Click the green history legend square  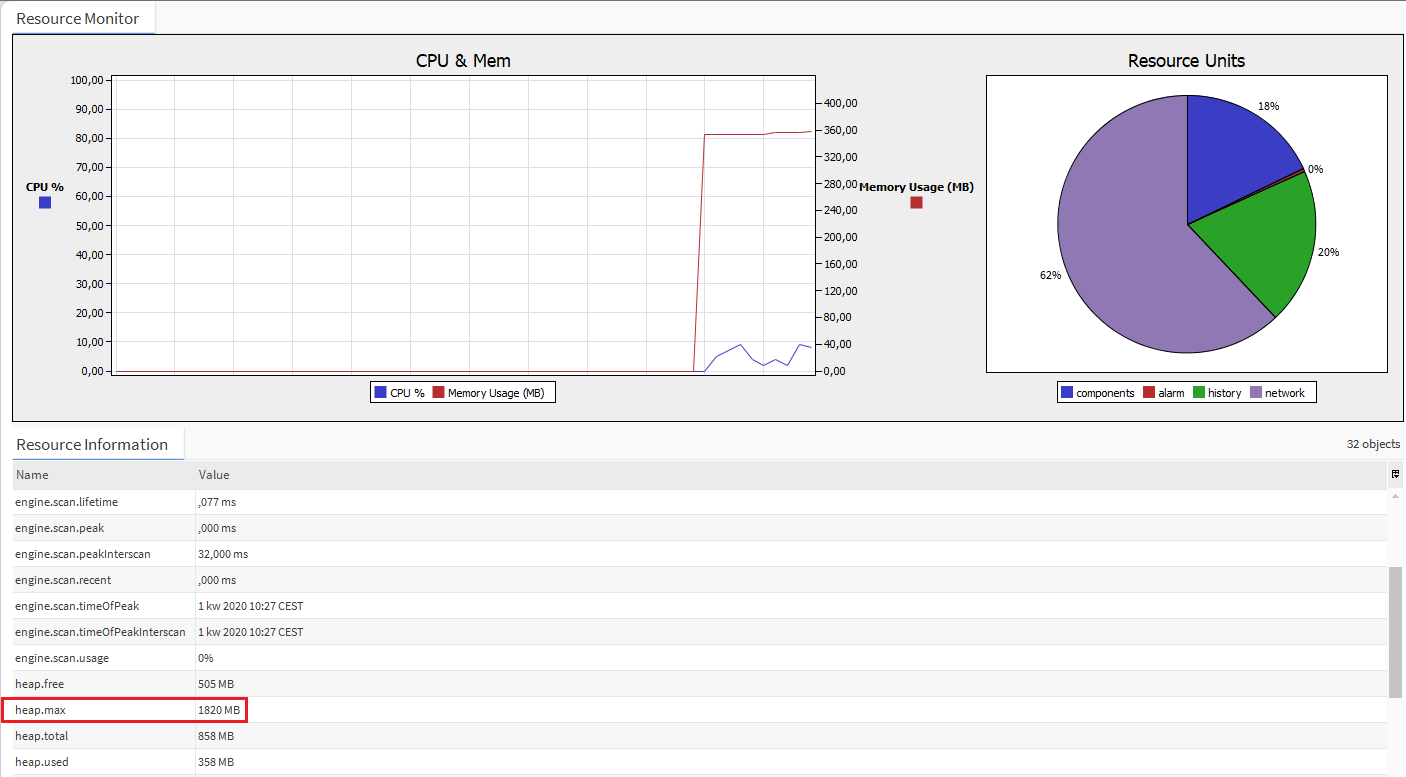pyautogui.click(x=1198, y=393)
